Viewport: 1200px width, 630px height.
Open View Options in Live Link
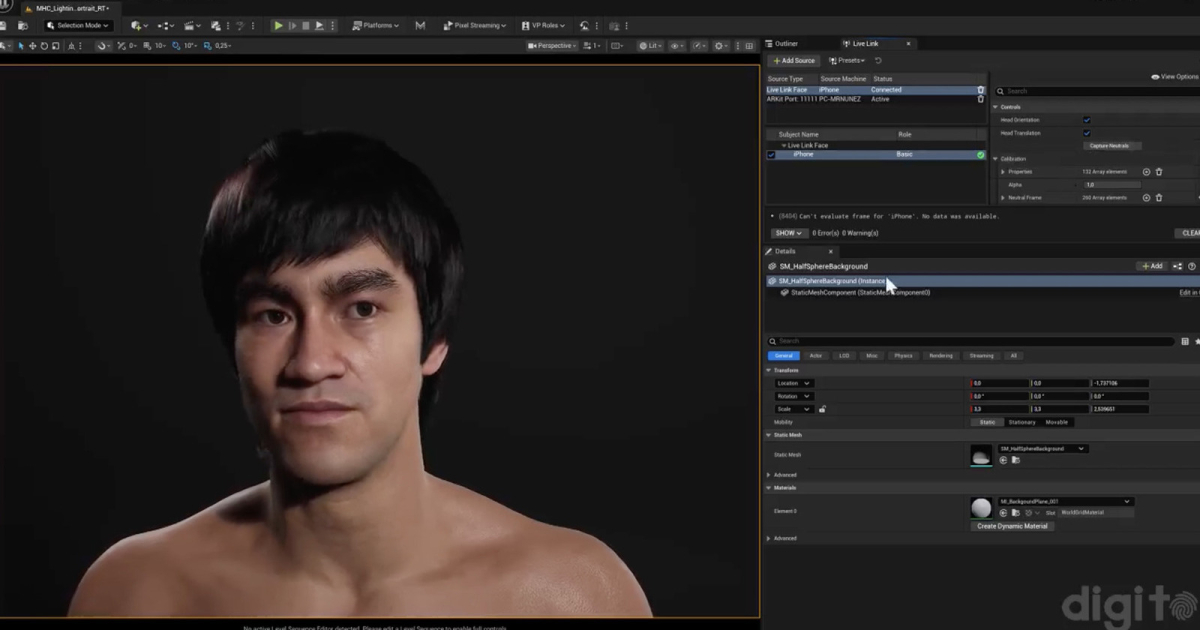coord(1174,77)
